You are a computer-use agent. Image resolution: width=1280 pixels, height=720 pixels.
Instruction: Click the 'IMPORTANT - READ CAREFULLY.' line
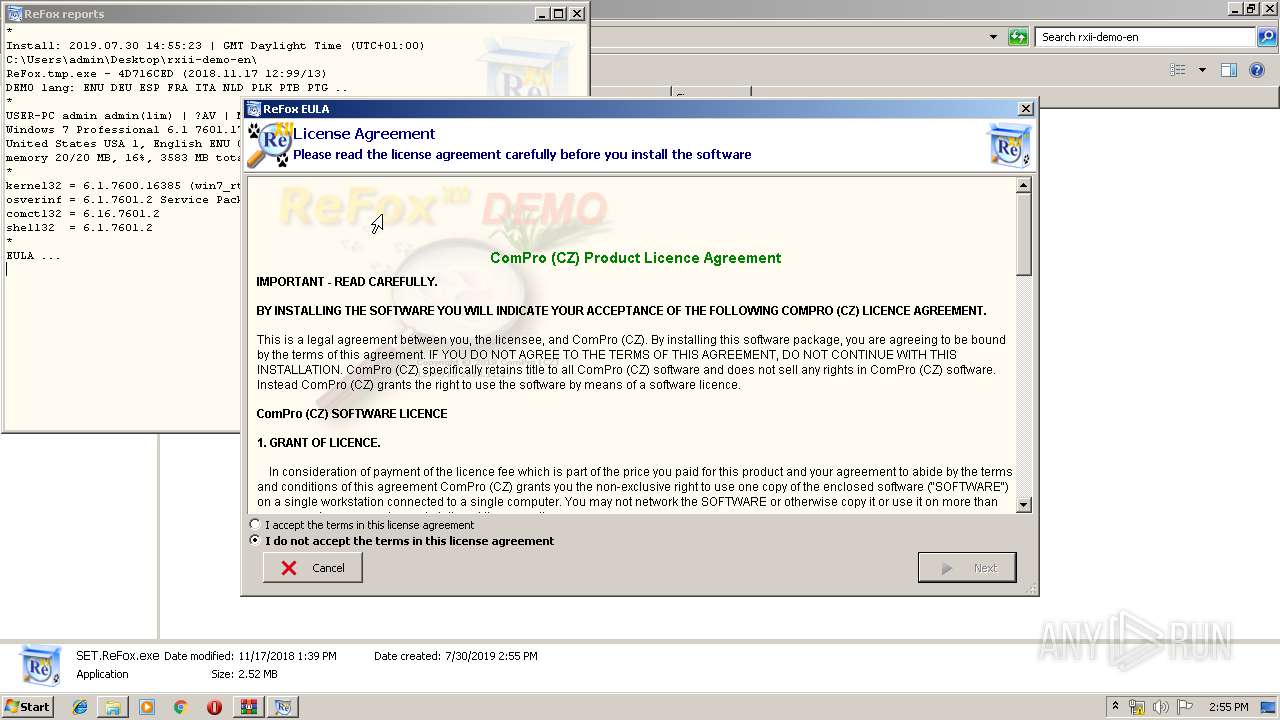(347, 282)
